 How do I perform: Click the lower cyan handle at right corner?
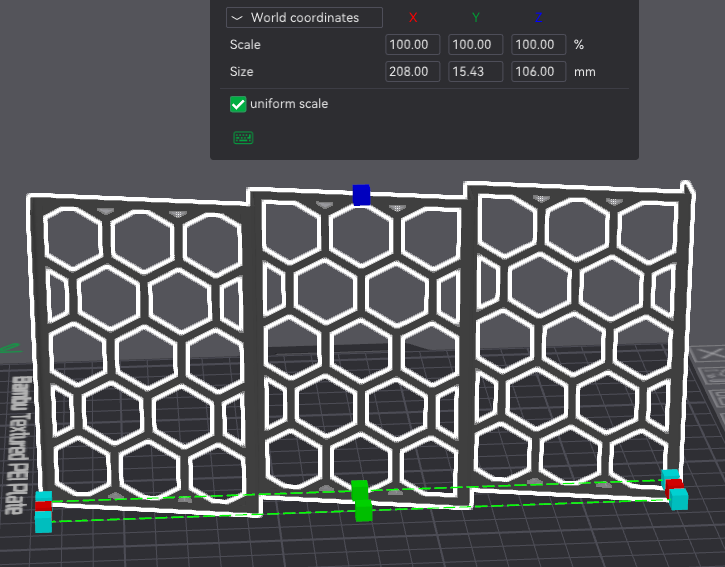pos(678,499)
